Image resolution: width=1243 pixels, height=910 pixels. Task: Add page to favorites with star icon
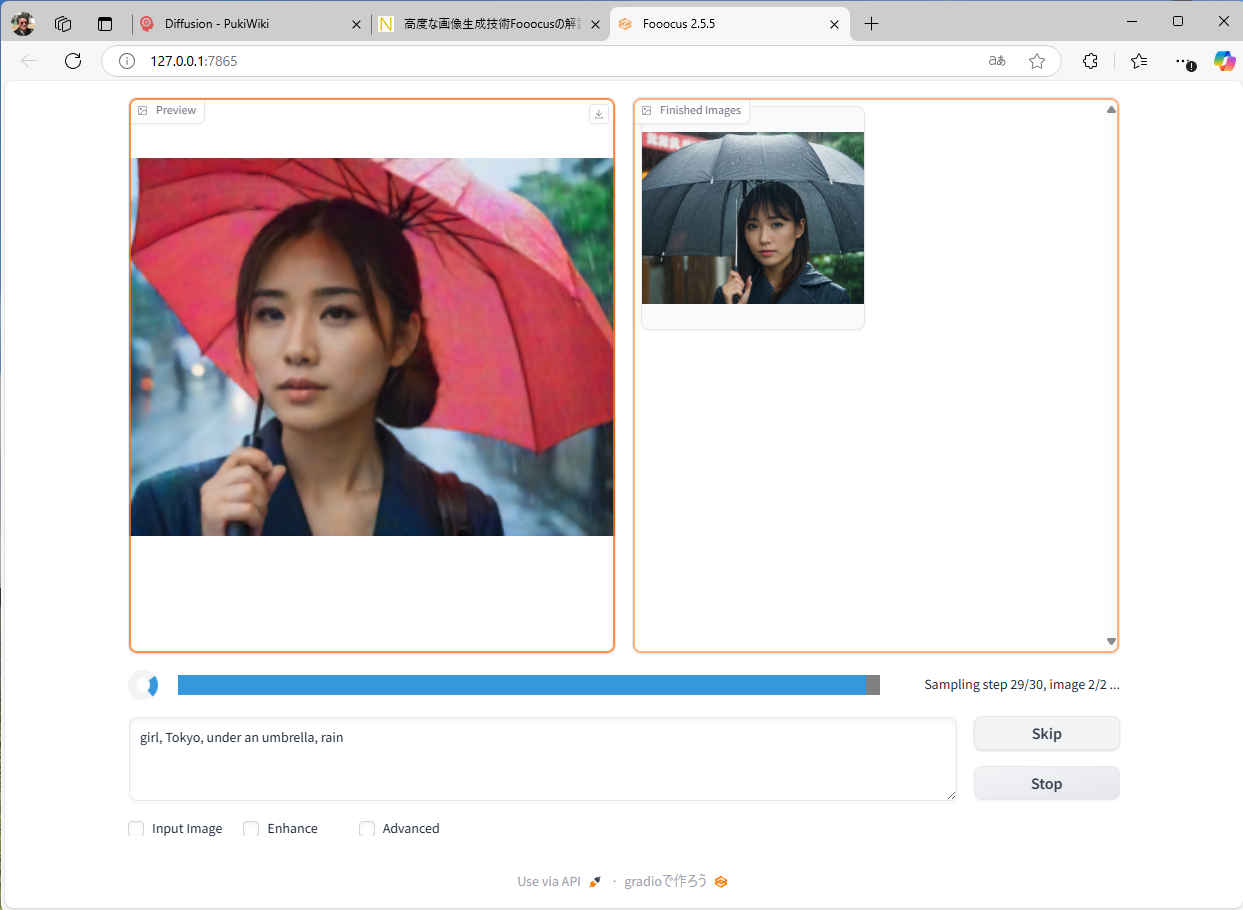[1037, 61]
